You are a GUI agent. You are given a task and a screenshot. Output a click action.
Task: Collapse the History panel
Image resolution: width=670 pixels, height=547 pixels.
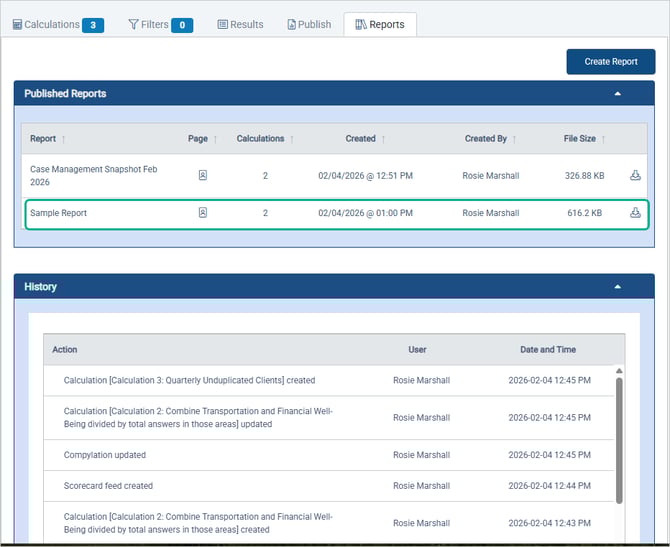617,287
